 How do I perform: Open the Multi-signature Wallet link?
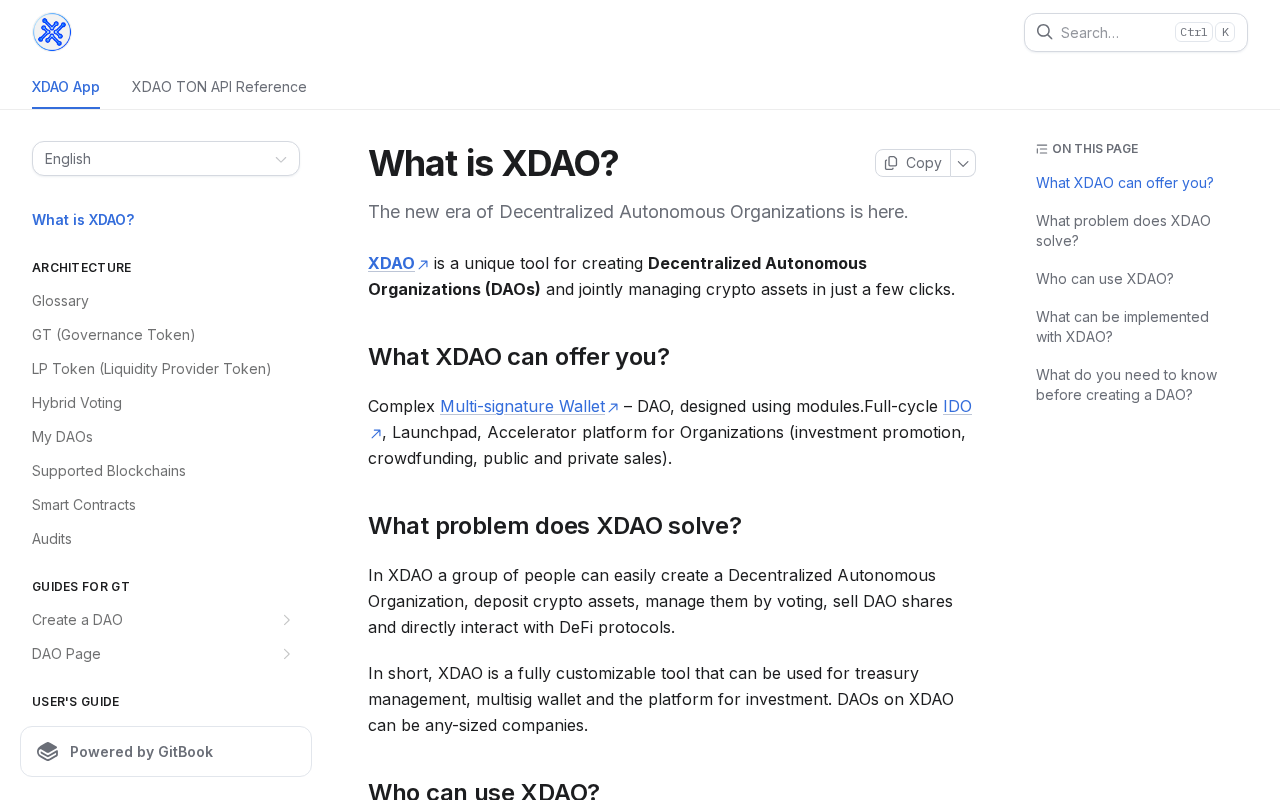click(530, 406)
